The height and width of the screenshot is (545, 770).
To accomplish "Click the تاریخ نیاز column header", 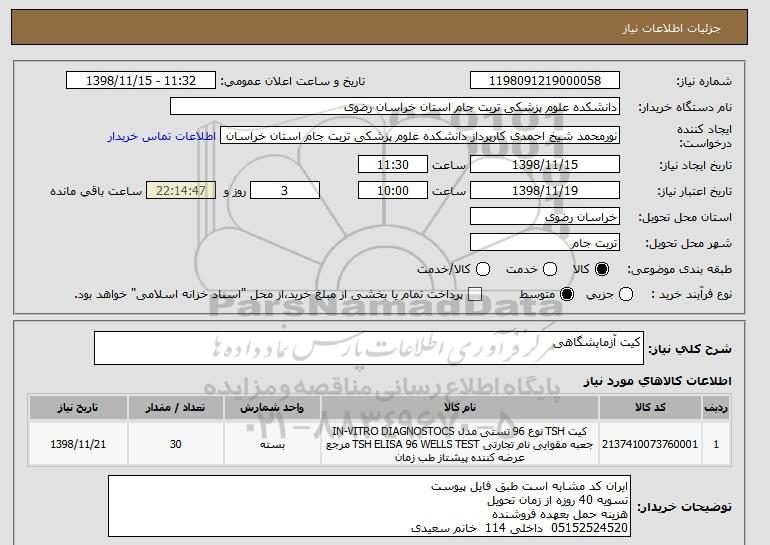I will click(x=78, y=408).
